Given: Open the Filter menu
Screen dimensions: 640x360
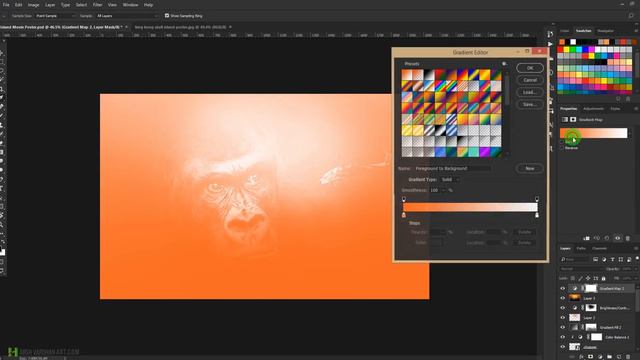Looking at the screenshot, I should (x=97, y=5).
